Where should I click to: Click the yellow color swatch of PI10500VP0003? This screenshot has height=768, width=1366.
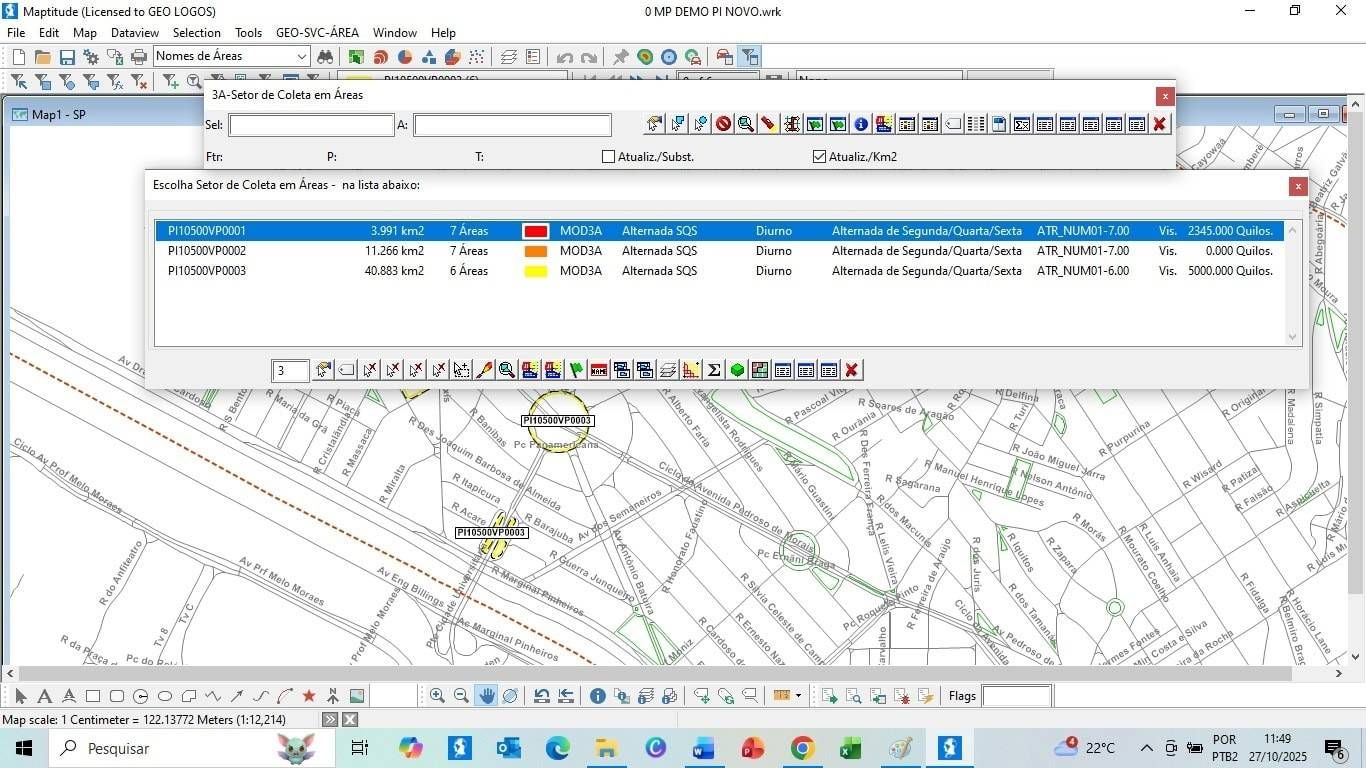536,271
